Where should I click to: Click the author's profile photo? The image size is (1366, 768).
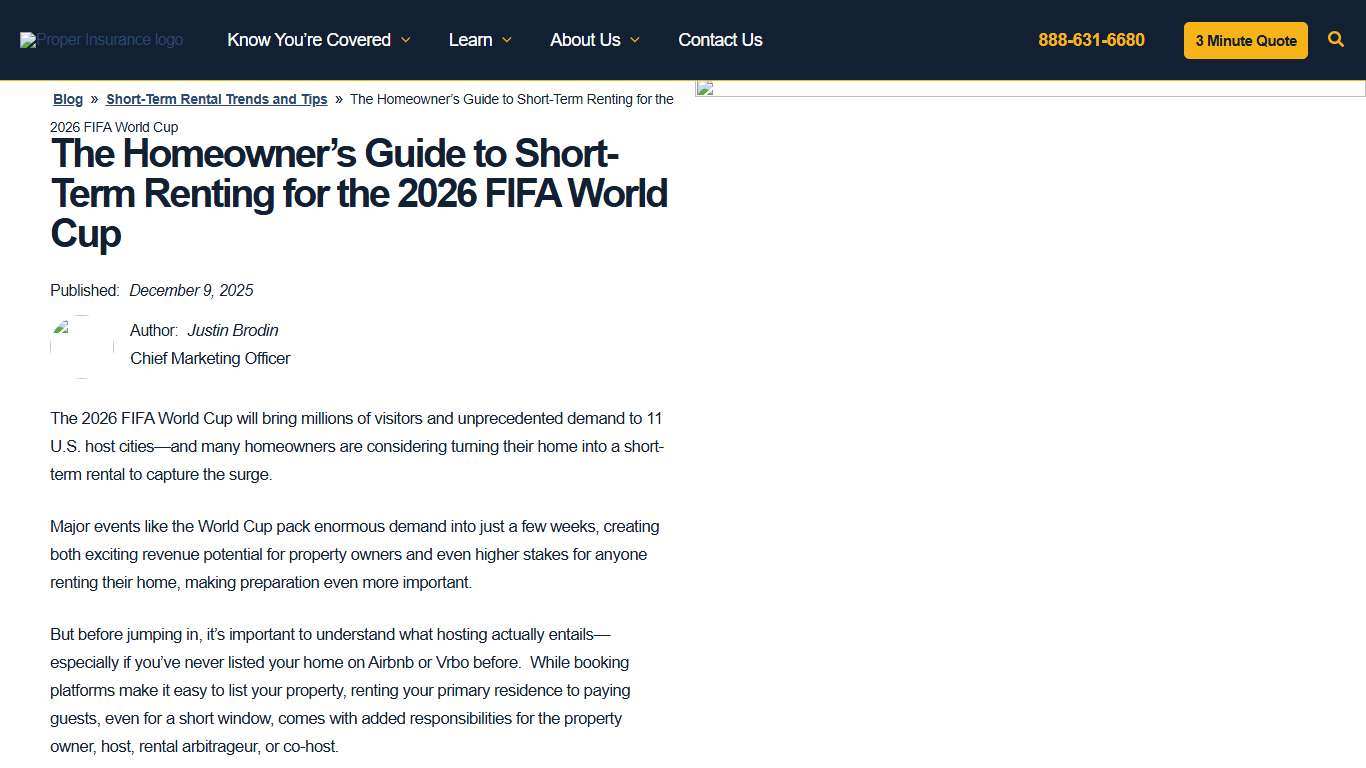coord(81,347)
